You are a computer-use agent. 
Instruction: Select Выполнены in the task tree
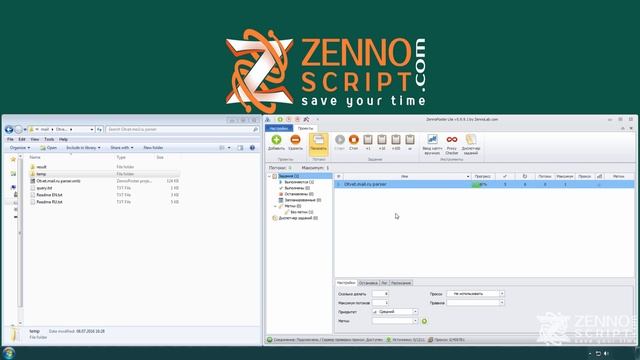pos(297,188)
